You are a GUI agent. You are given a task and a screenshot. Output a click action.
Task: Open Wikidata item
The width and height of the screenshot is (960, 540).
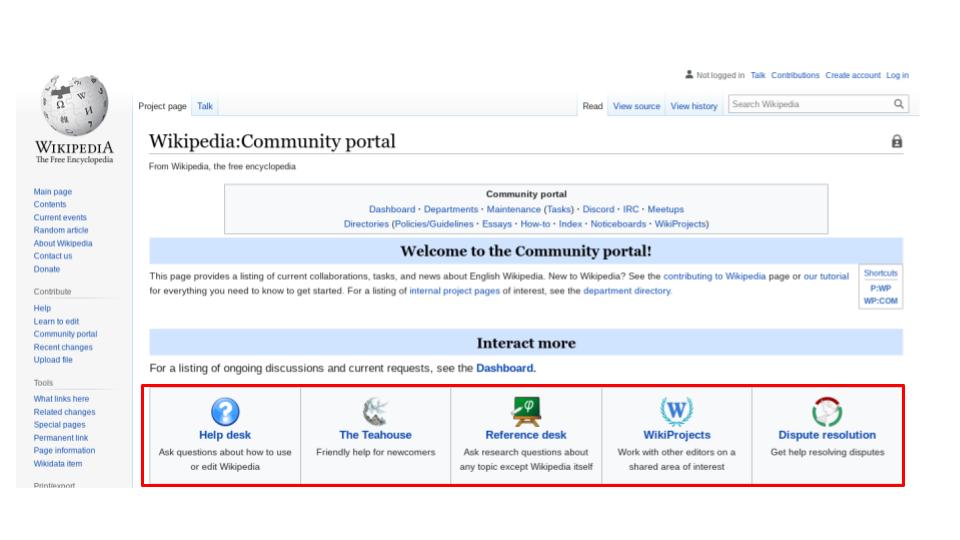58,463
